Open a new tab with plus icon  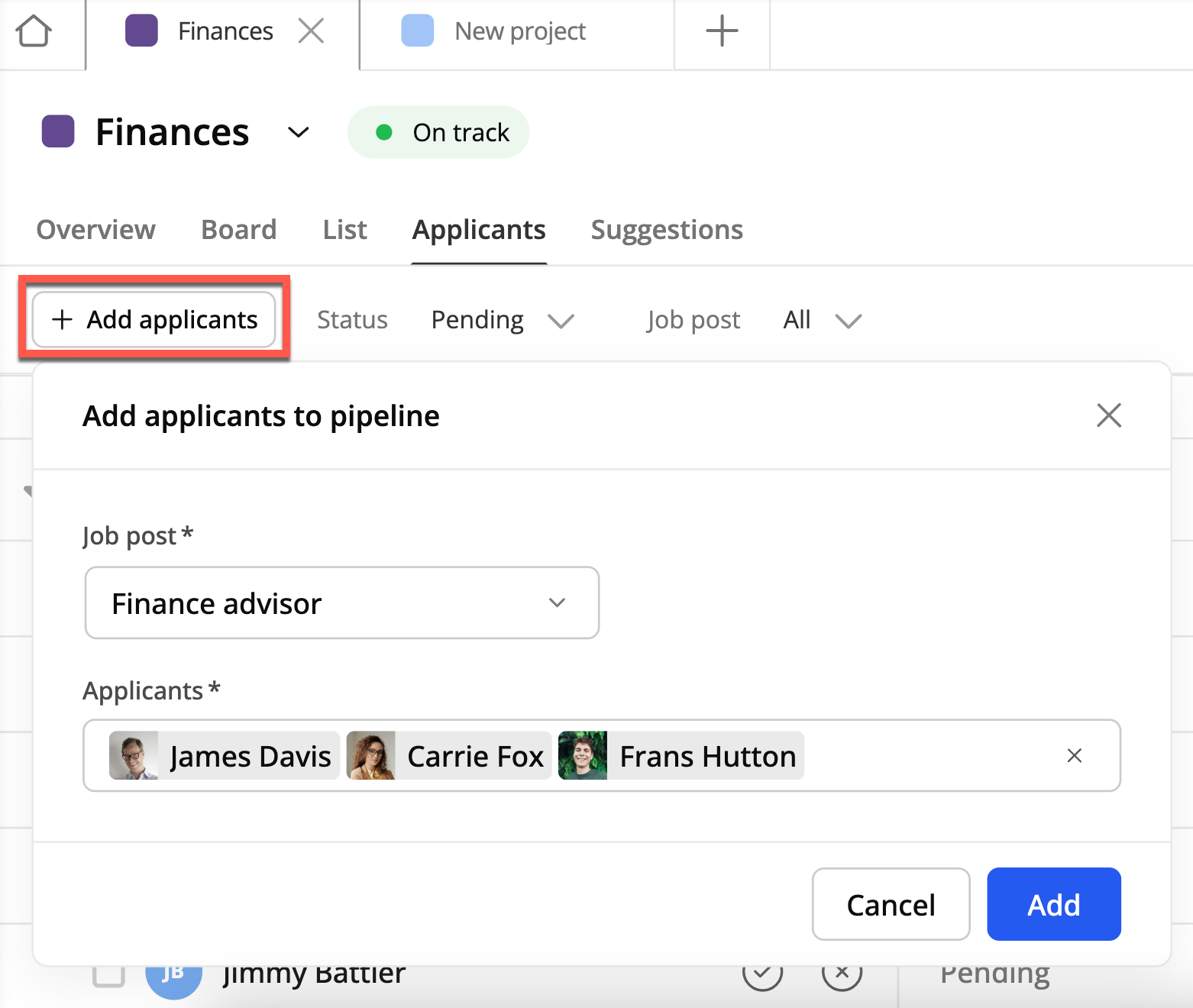coord(721,31)
